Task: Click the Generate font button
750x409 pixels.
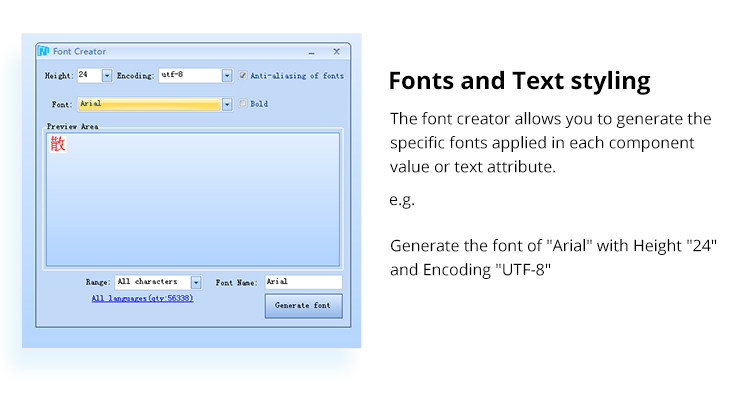Action: point(304,306)
